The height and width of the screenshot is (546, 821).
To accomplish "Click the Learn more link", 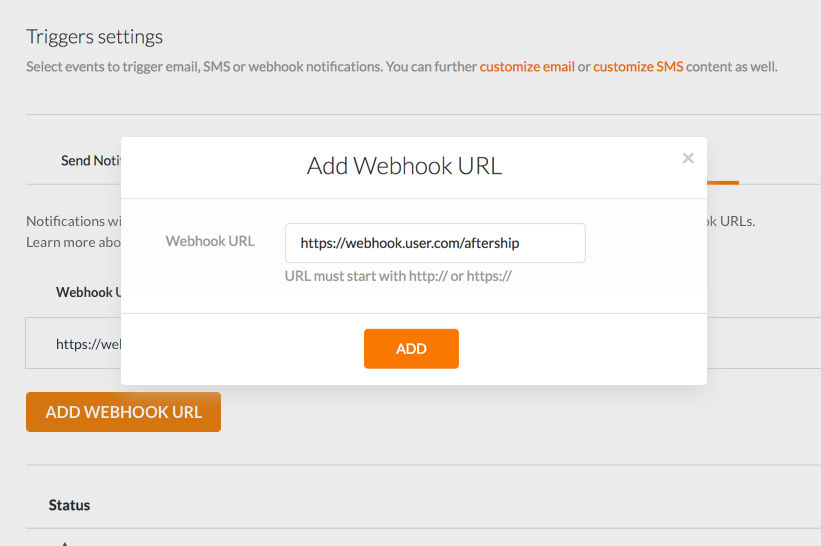I will point(61,242).
